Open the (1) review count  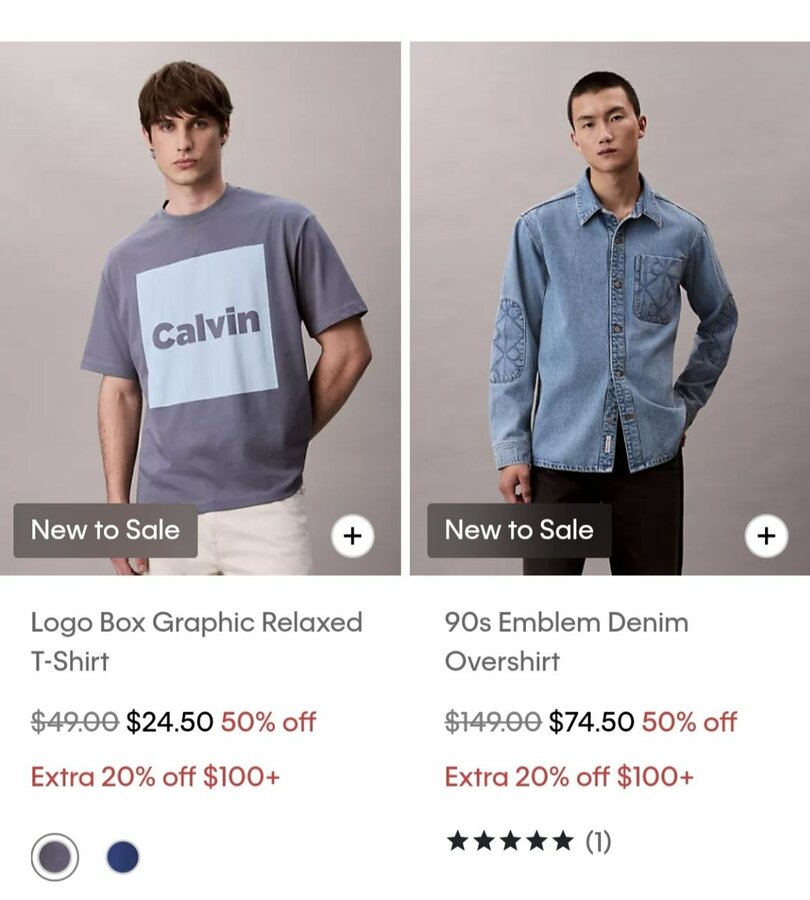click(598, 841)
